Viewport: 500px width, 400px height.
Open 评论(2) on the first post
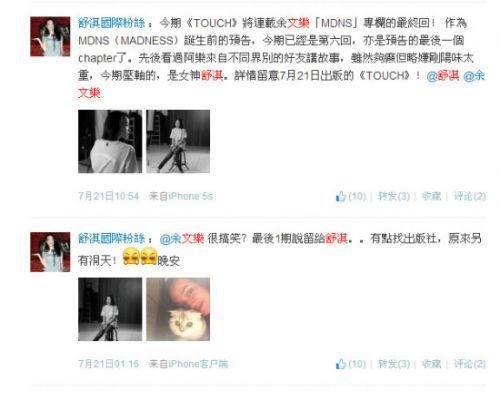(x=470, y=196)
